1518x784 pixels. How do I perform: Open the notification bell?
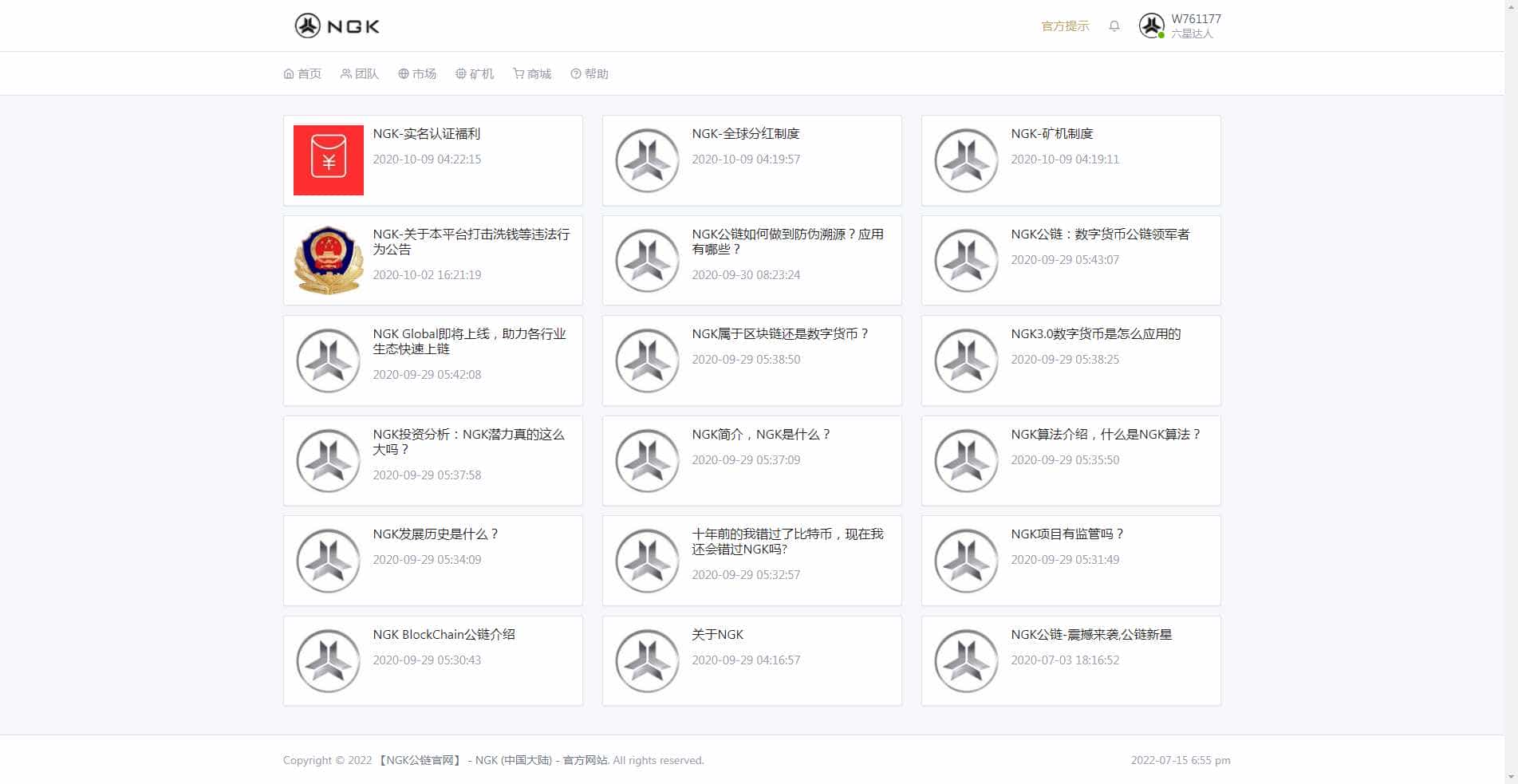pyautogui.click(x=1114, y=26)
